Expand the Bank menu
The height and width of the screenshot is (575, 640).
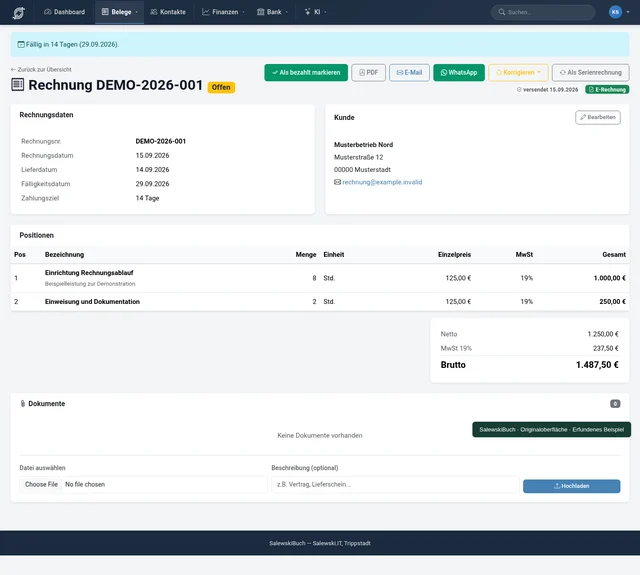272,12
